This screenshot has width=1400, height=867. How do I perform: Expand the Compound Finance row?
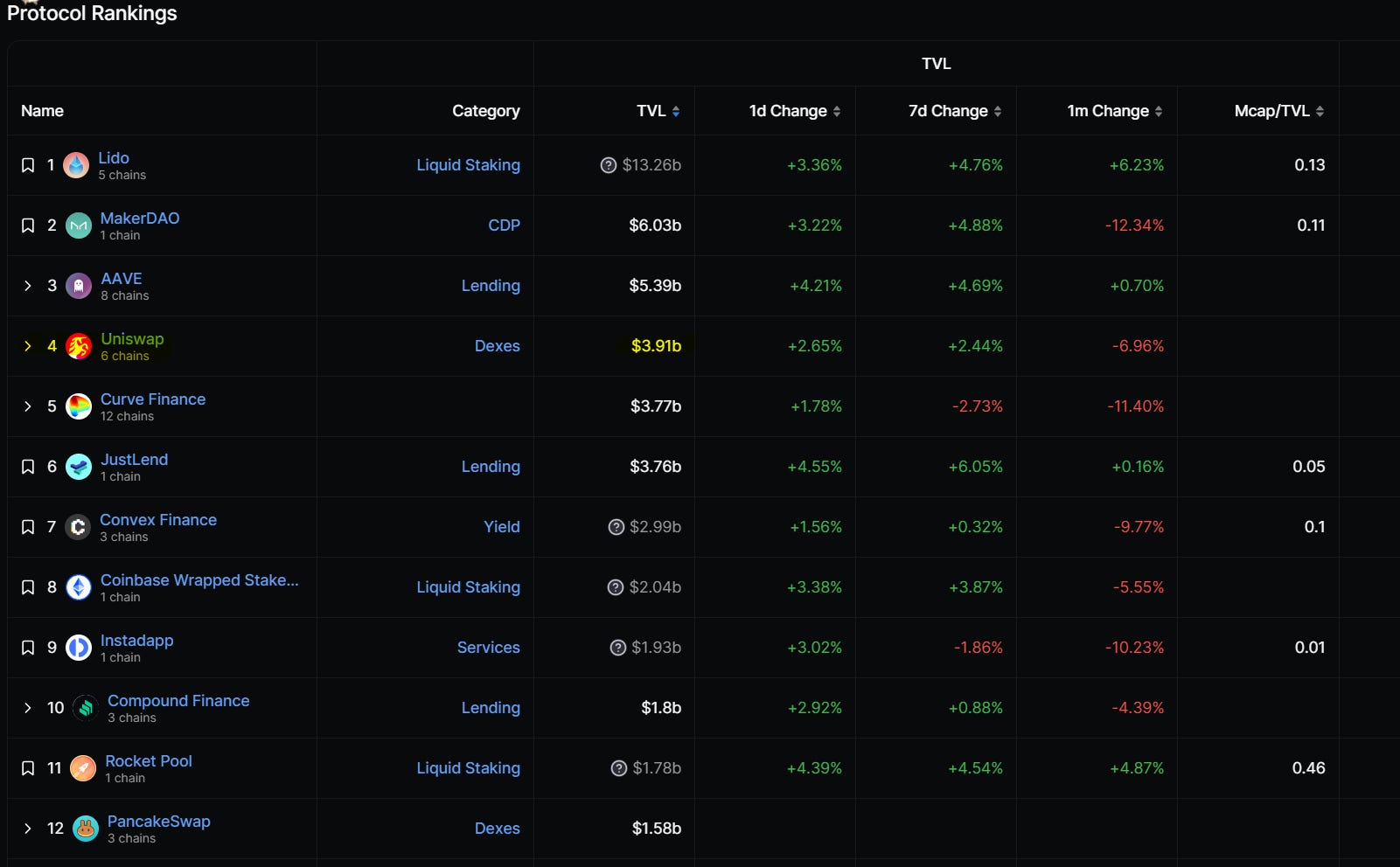pyautogui.click(x=28, y=708)
